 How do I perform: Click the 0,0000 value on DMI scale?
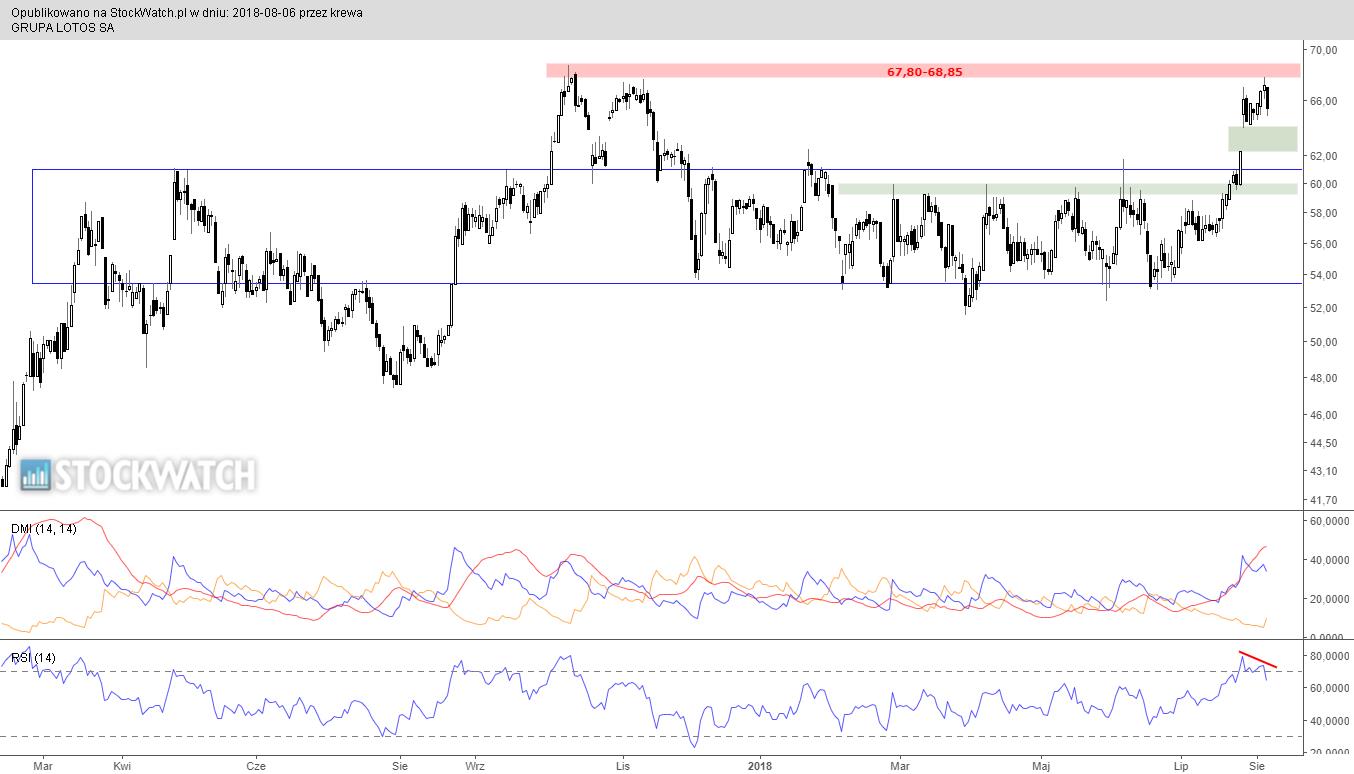tap(1326, 638)
